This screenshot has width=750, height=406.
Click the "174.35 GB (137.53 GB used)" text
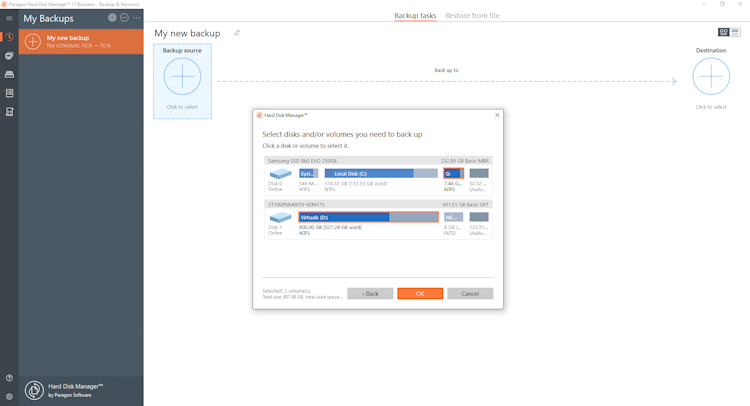tap(356, 184)
